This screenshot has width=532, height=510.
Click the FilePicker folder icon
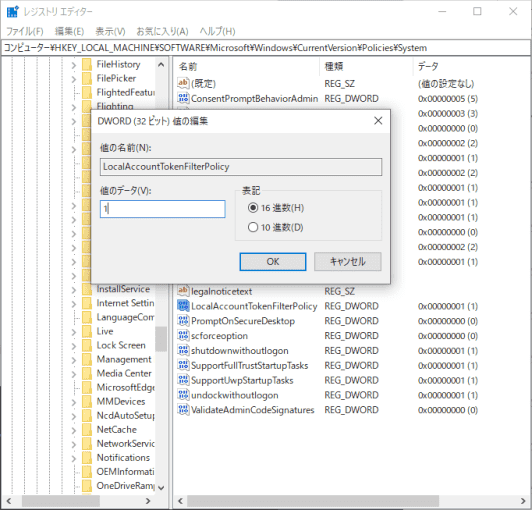[87, 78]
